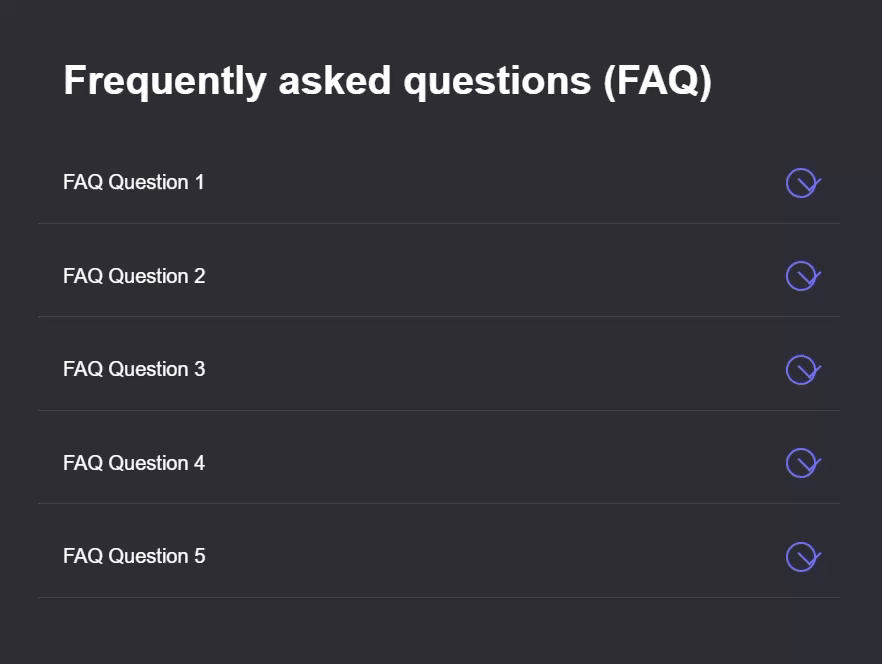The width and height of the screenshot is (882, 664).
Task: Click the circular check icon on FAQ Question 3
Action: pos(803,370)
